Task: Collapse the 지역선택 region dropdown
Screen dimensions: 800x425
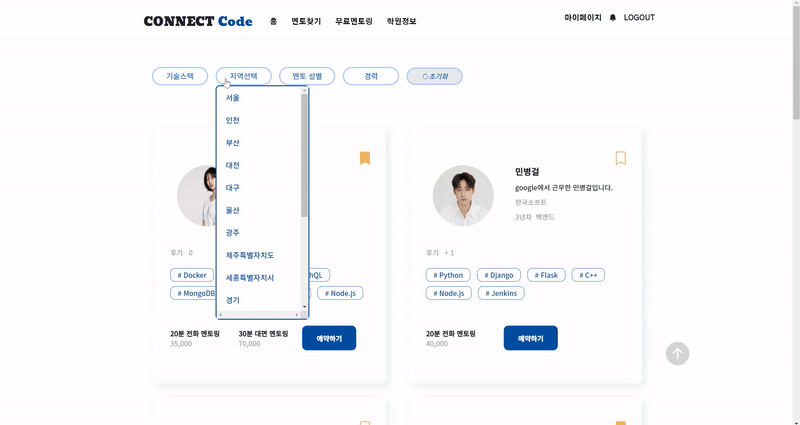Action: [243, 77]
